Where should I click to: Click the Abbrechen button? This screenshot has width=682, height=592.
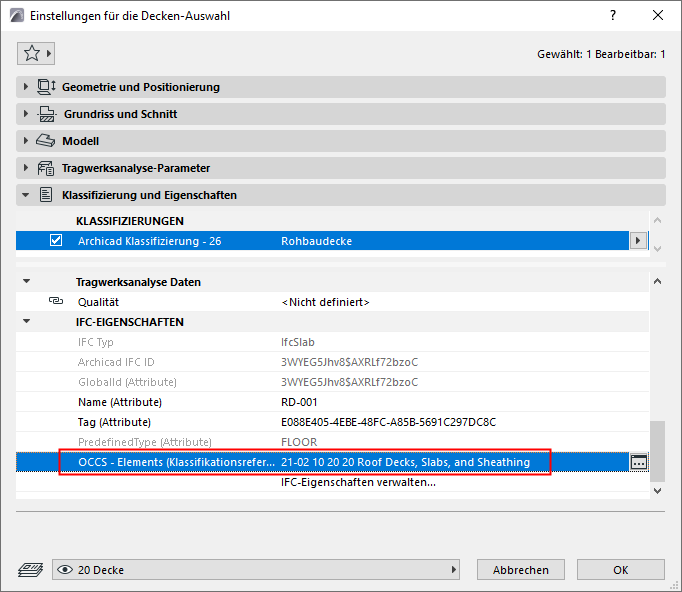pyautogui.click(x=521, y=569)
